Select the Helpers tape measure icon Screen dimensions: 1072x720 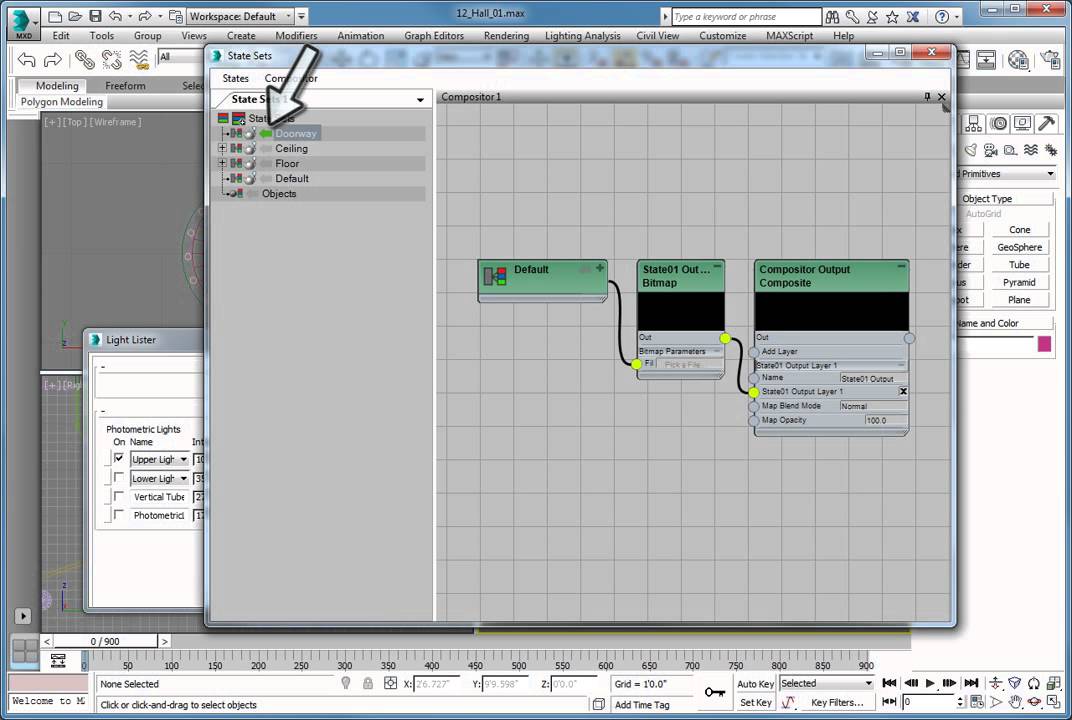tap(1010, 150)
